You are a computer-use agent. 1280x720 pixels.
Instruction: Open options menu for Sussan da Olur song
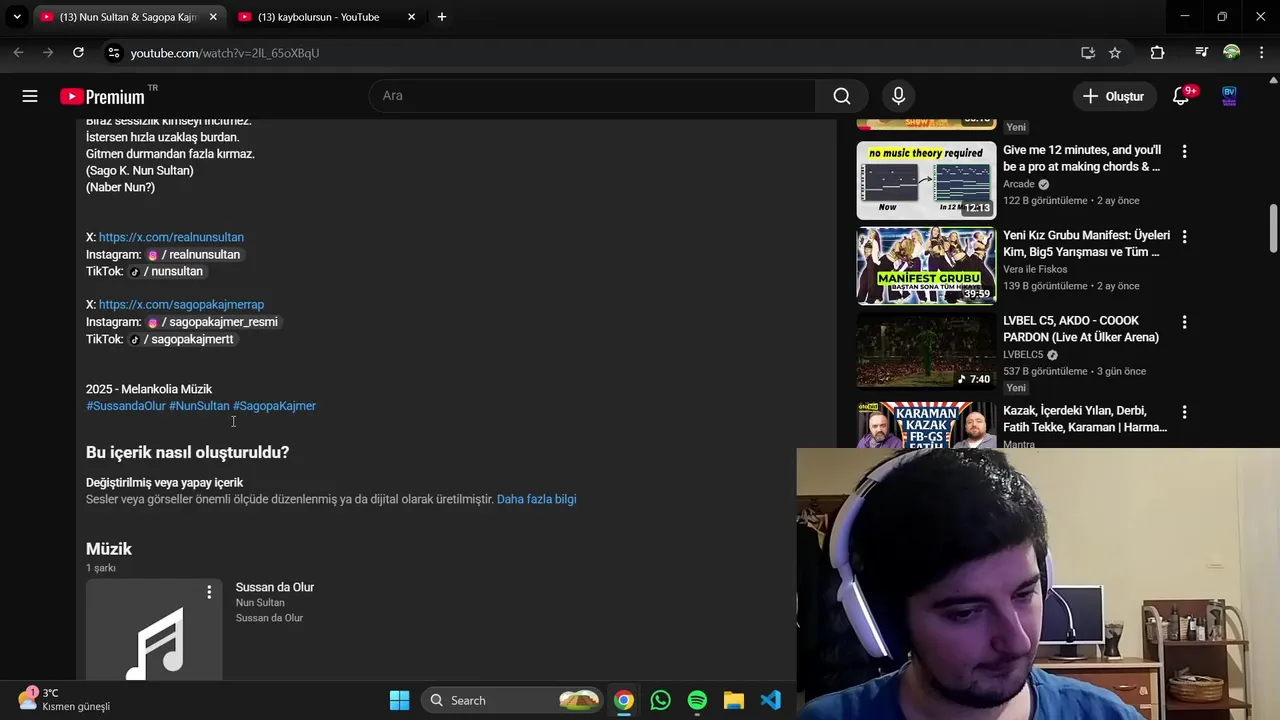(x=209, y=592)
